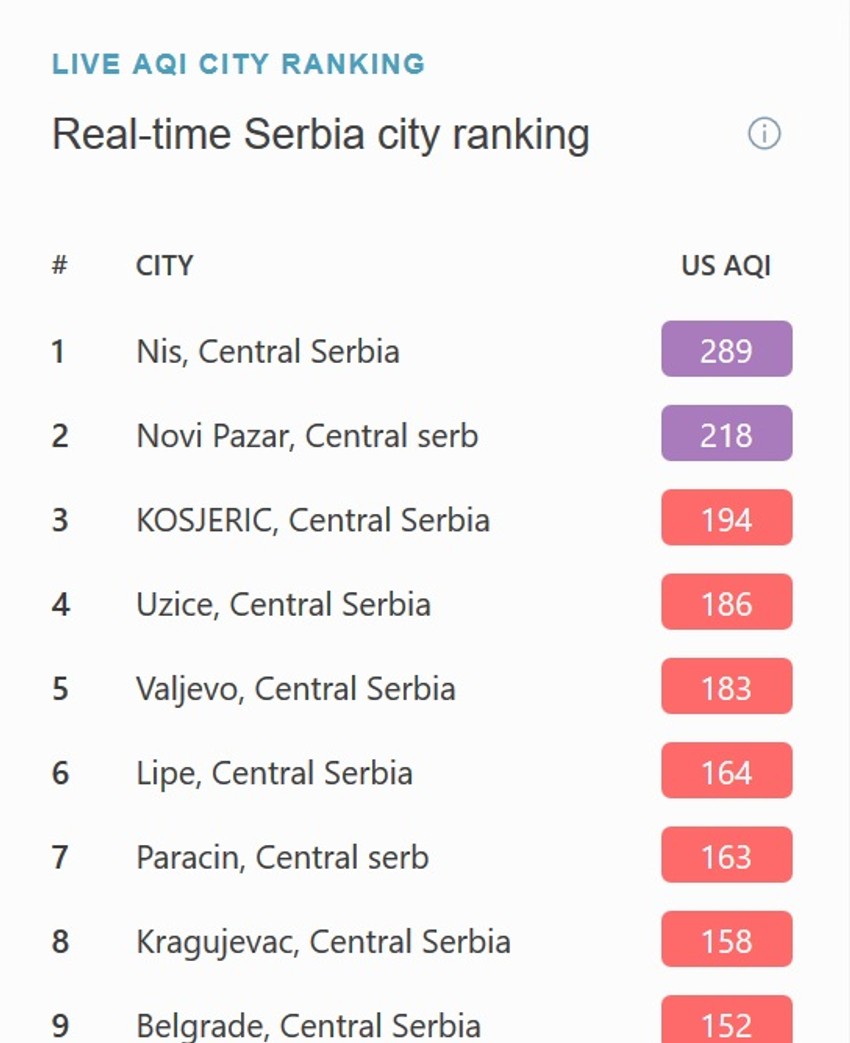The width and height of the screenshot is (850, 1043).
Task: Click the 218 AQI badge for Novi Pazar
Action: point(726,434)
